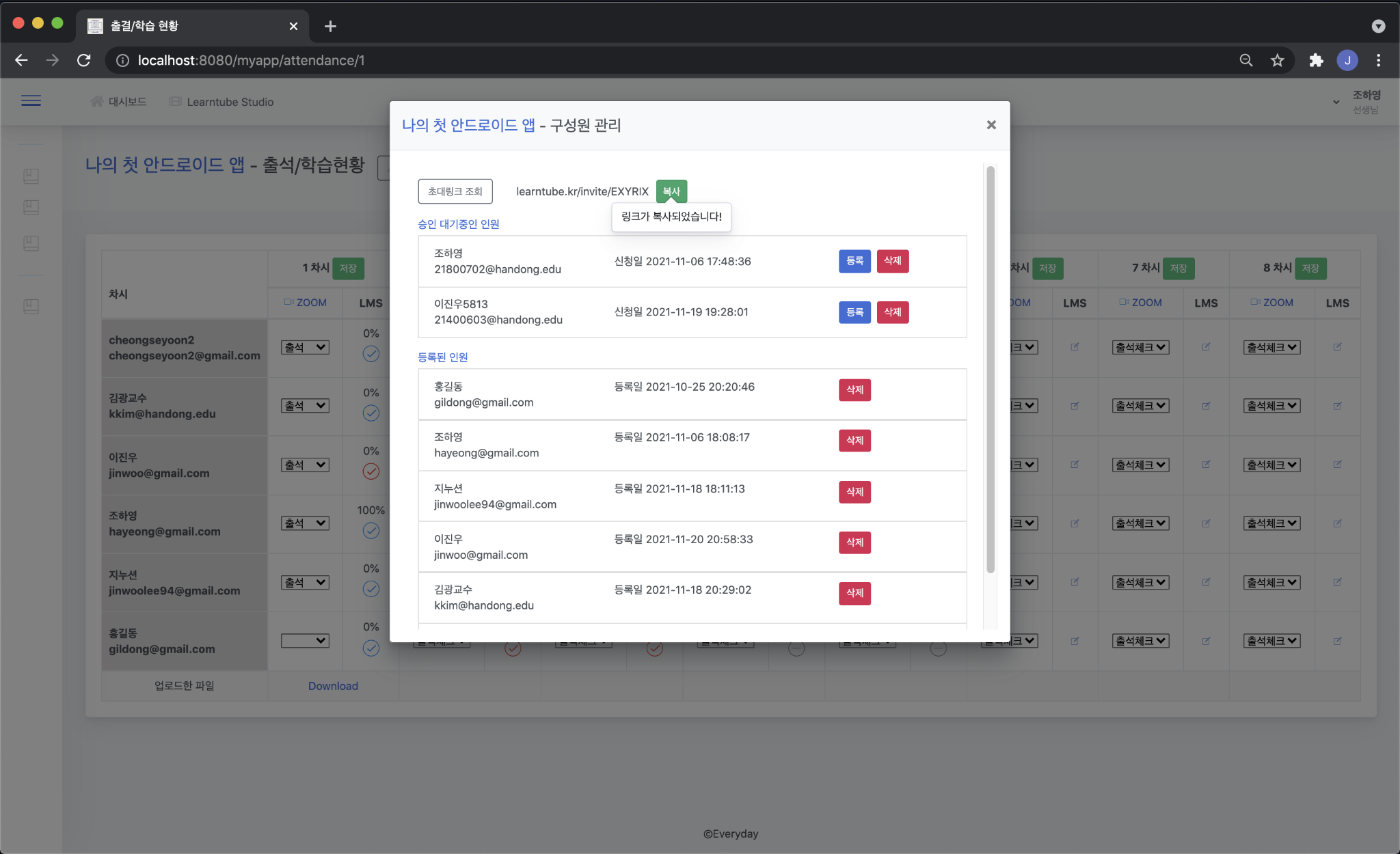Viewport: 1400px width, 854px height.
Task: Click the ZOOM icon above the 7차시 column
Action: [x=1140, y=303]
